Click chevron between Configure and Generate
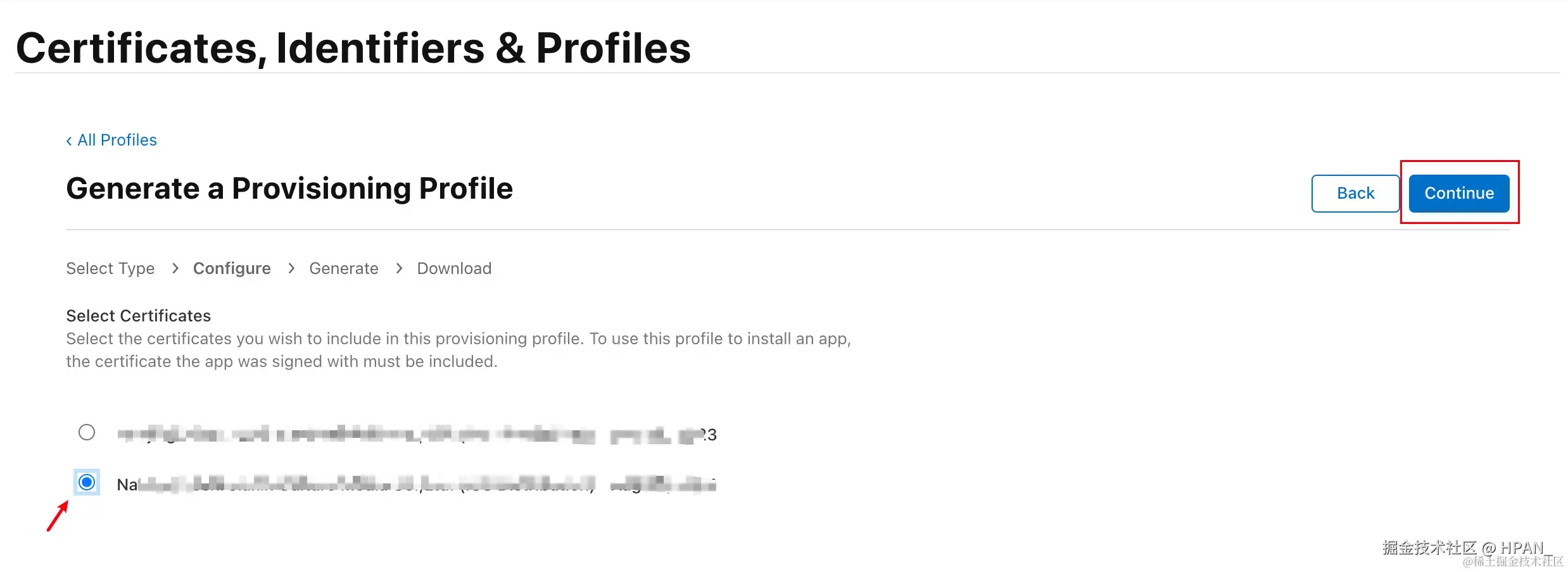Viewport: 1568px width, 572px height. coord(291,268)
